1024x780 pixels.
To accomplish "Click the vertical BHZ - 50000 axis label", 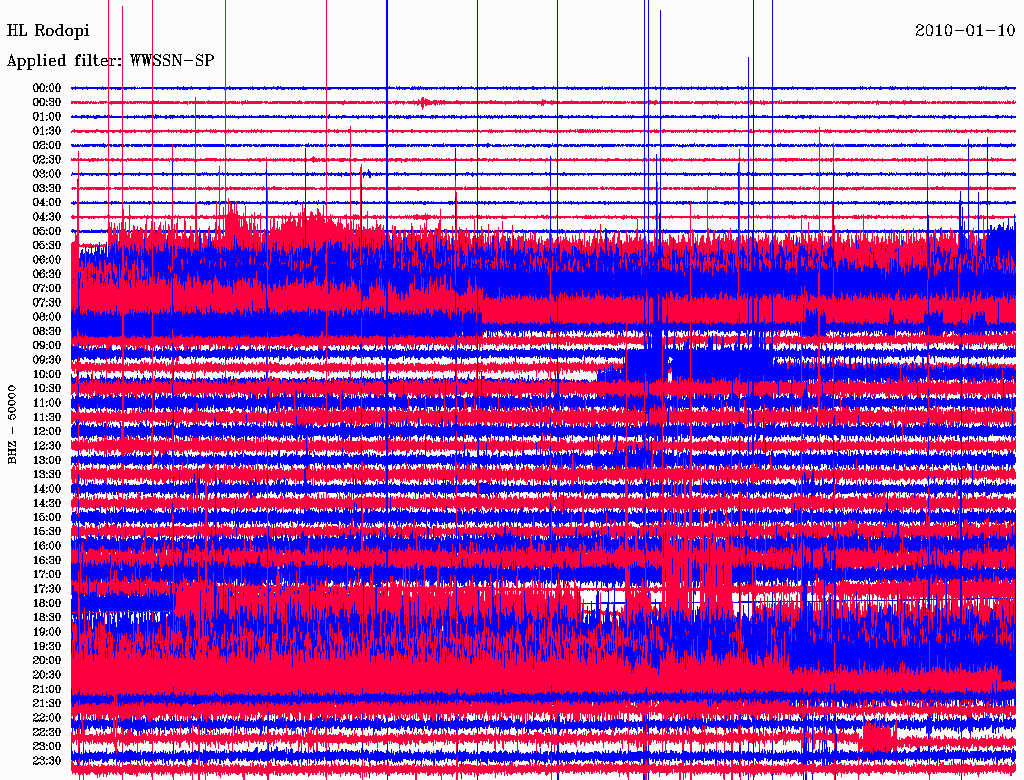I will (12, 423).
